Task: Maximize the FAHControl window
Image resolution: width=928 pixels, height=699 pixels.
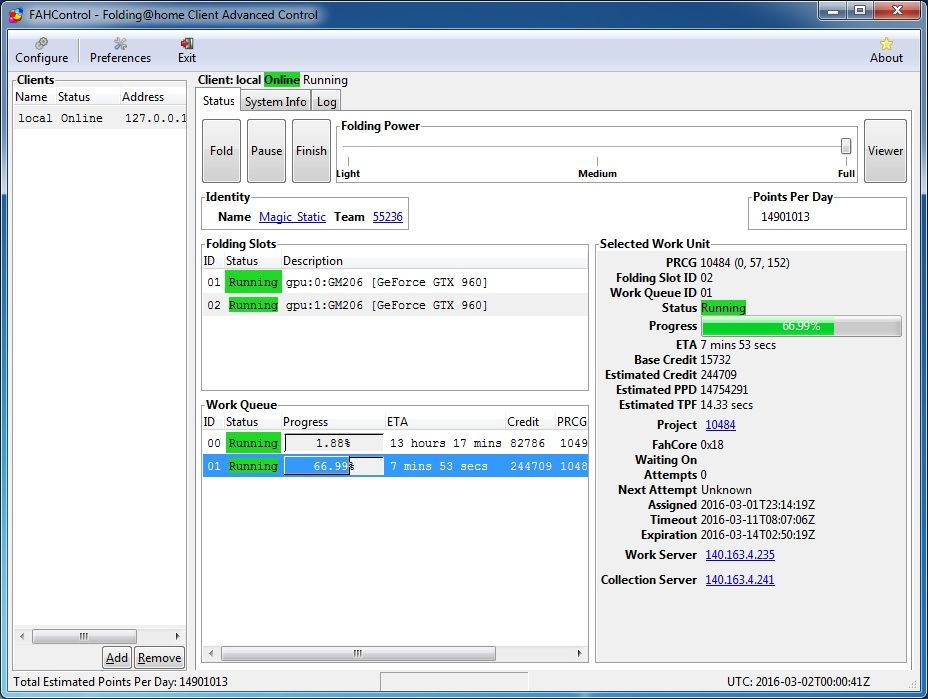Action: [860, 11]
